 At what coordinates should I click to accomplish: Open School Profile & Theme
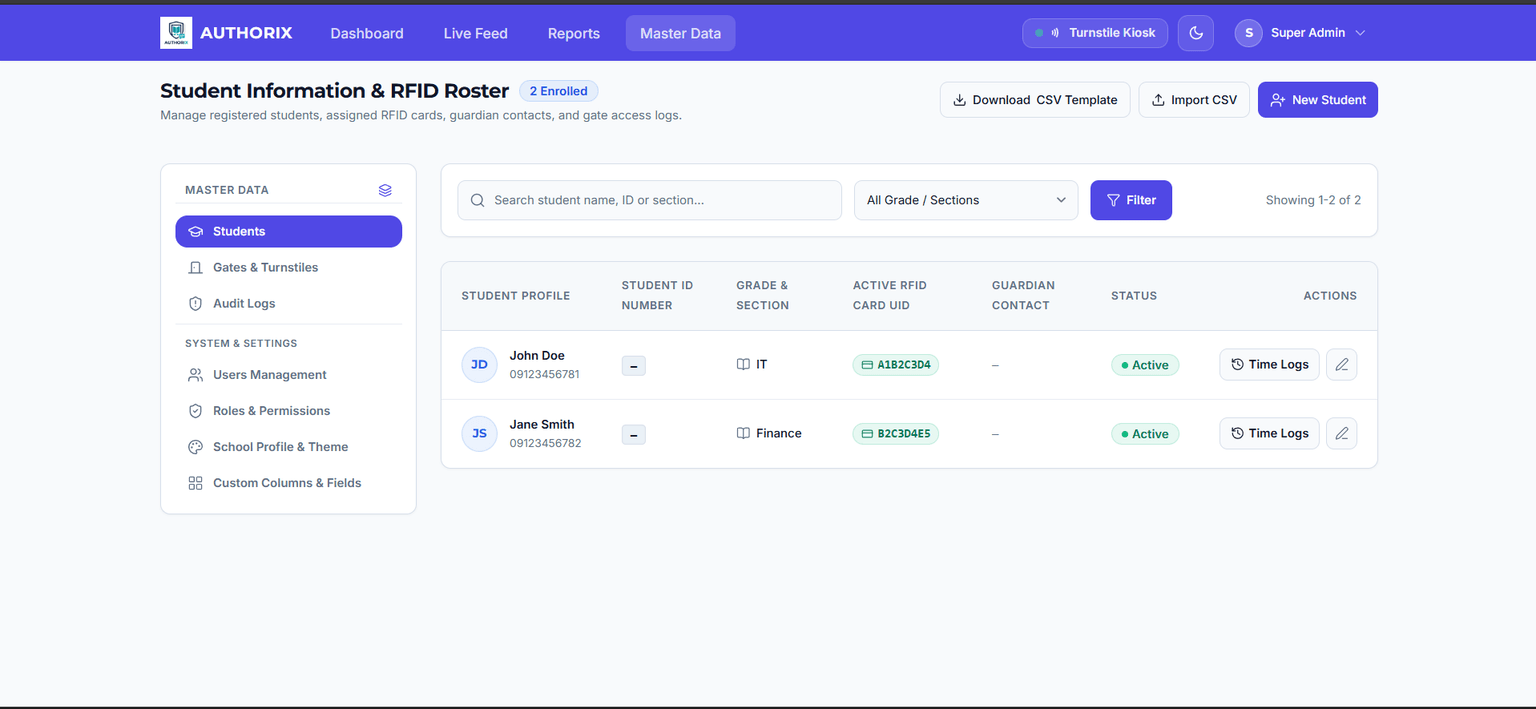coord(289,447)
